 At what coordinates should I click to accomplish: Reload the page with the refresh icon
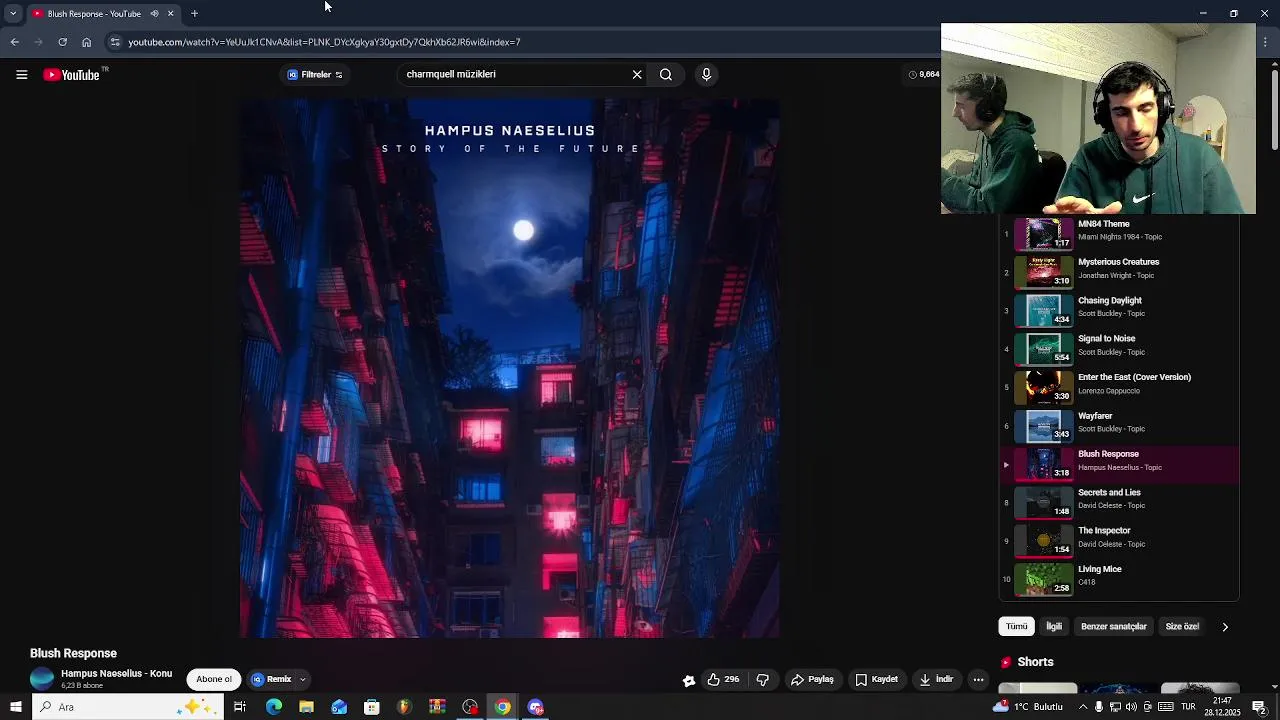click(62, 42)
